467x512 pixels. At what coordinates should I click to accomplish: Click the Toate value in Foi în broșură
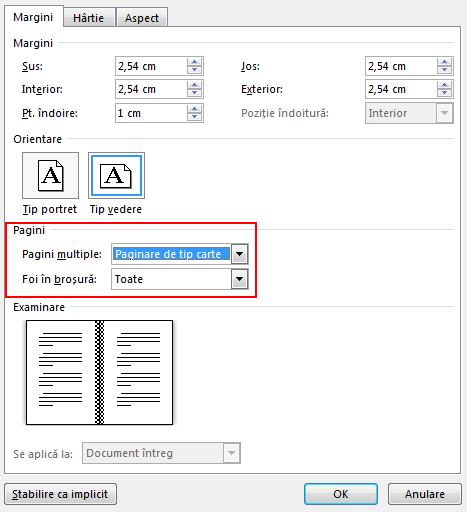point(129,279)
